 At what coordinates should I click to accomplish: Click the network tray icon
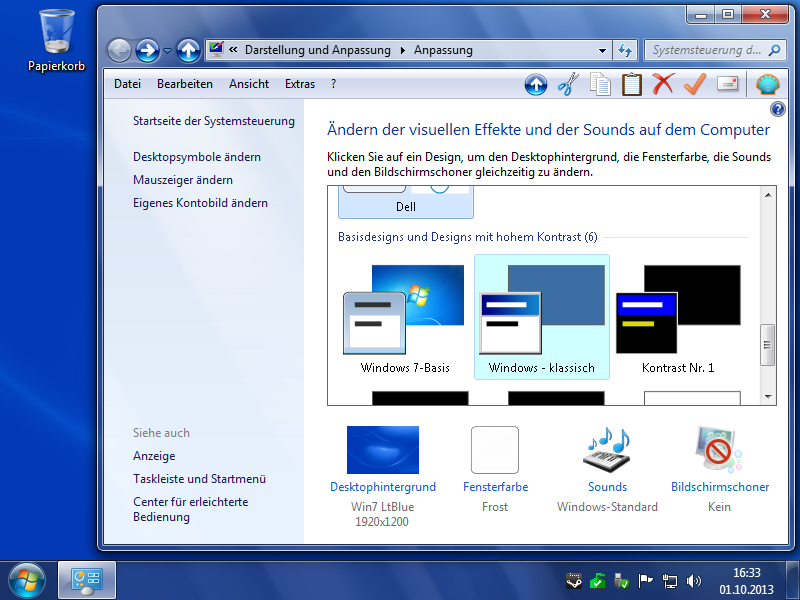click(669, 581)
